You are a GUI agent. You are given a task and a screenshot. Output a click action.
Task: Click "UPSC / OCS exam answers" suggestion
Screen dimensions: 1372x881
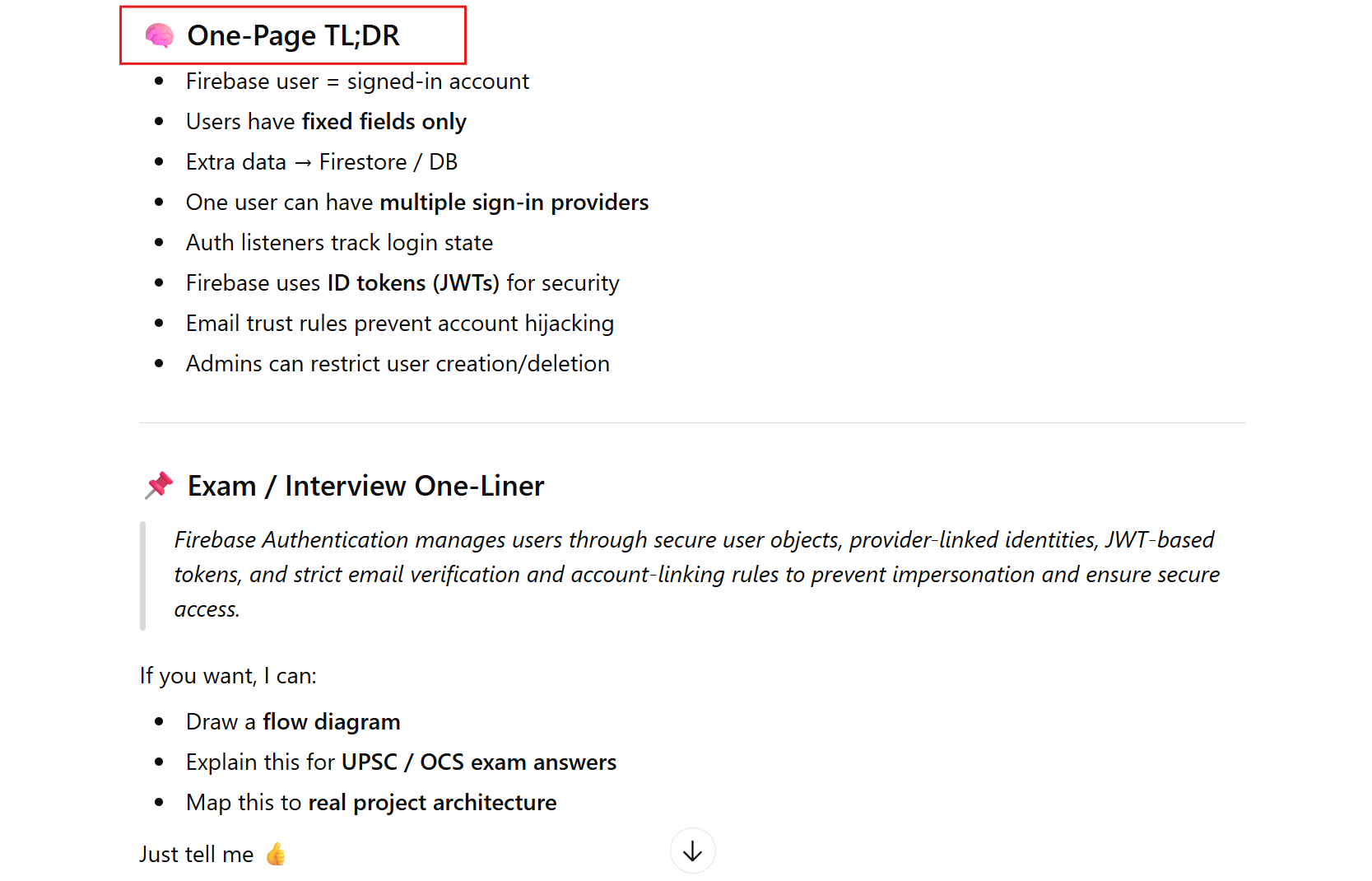coord(479,762)
